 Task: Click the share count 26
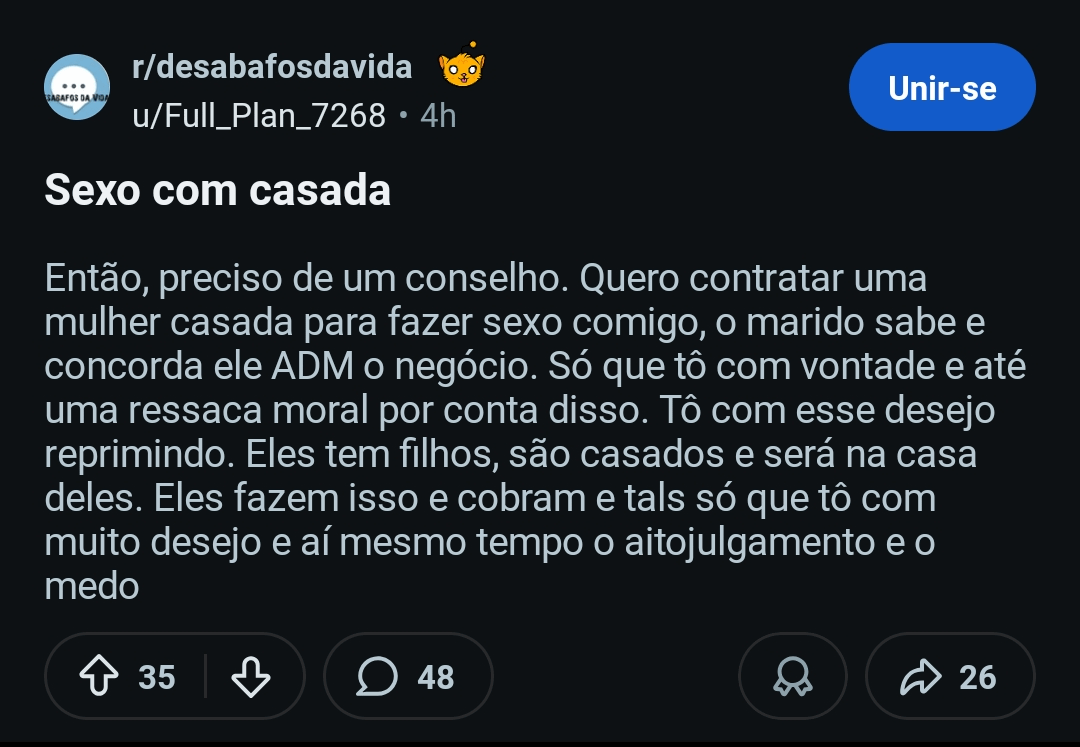tap(977, 677)
